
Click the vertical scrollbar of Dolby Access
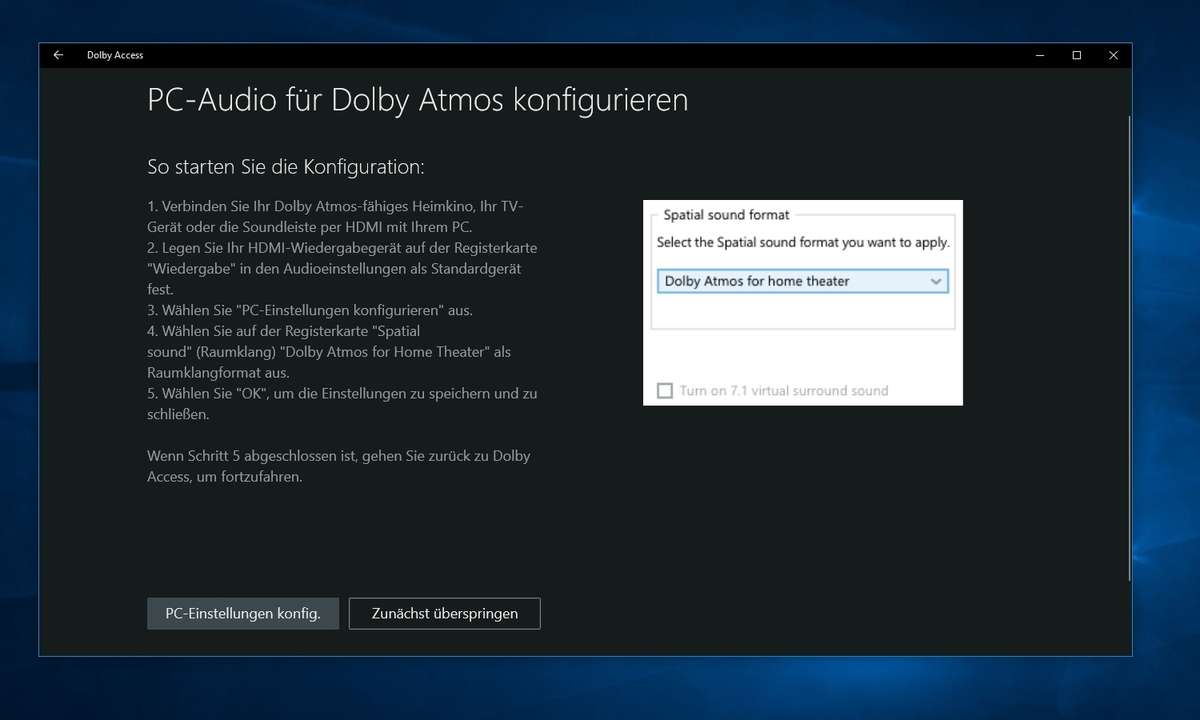pyautogui.click(x=1129, y=348)
